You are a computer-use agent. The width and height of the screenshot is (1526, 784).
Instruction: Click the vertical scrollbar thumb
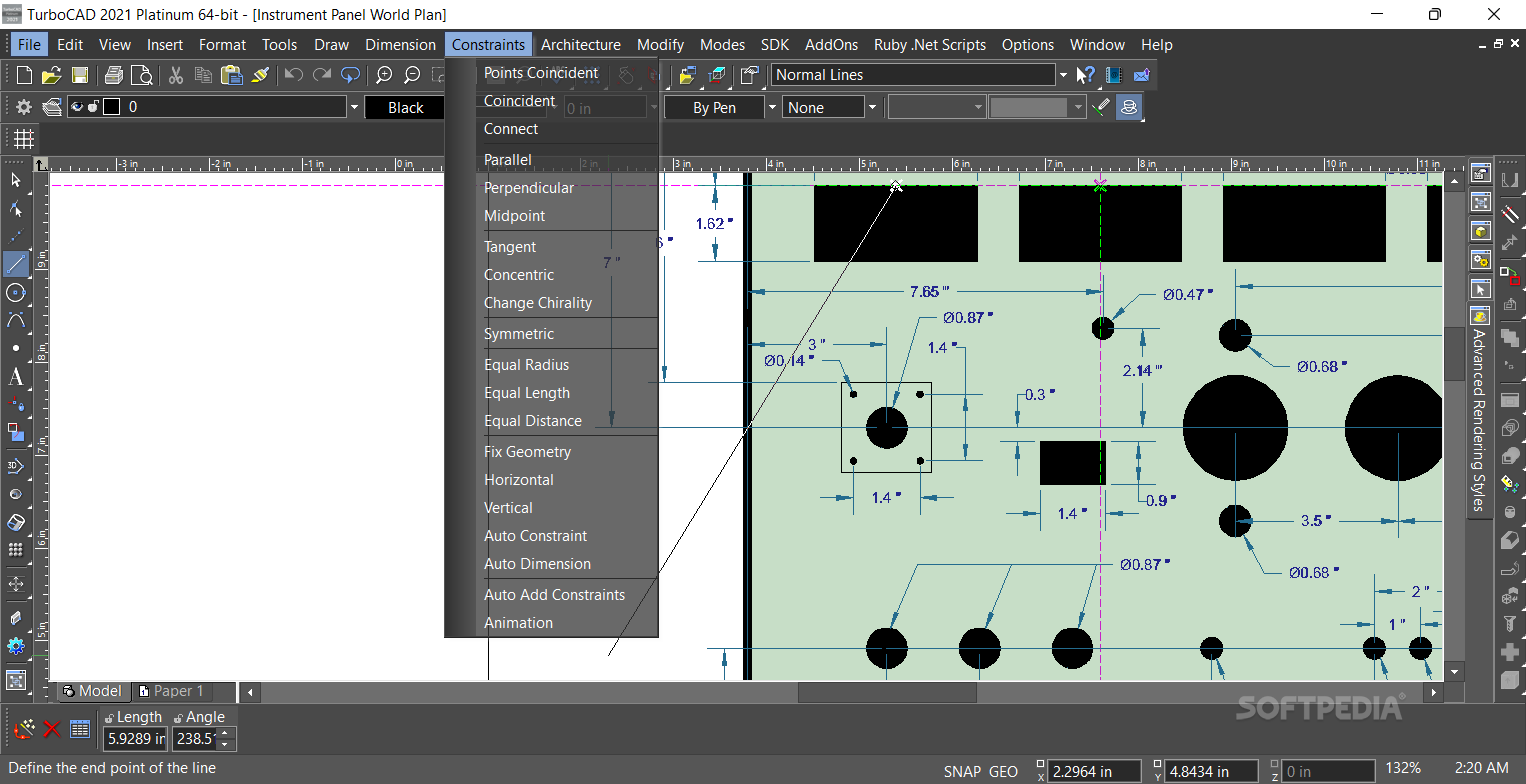point(1456,352)
